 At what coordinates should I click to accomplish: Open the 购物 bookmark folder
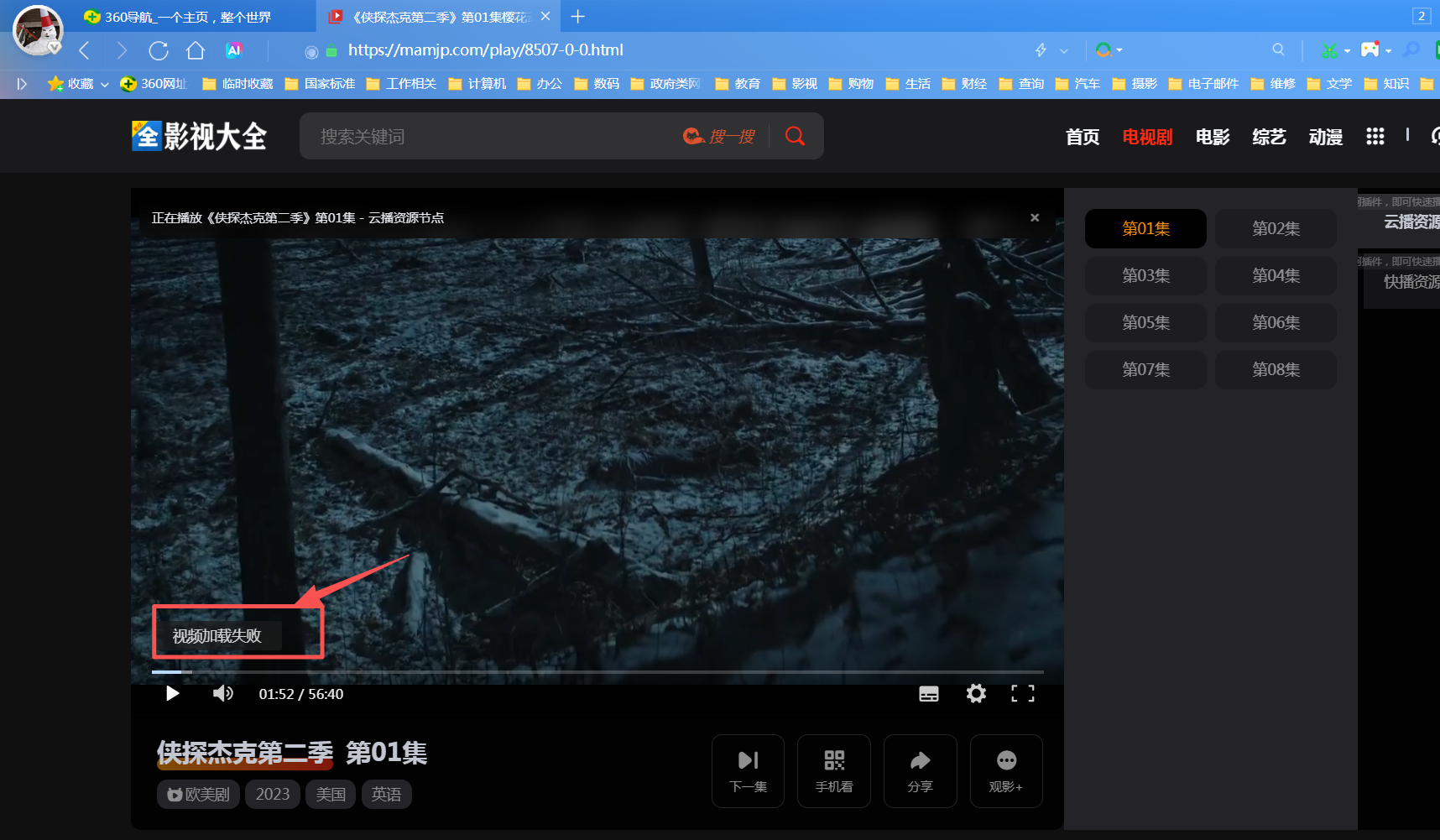click(x=852, y=84)
